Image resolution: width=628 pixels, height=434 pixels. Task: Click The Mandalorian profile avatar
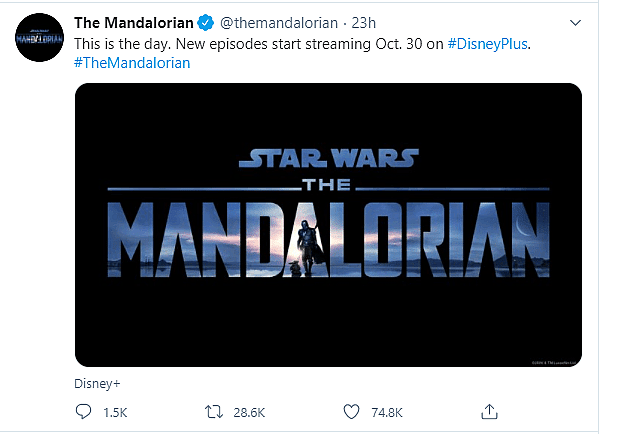coord(36,36)
